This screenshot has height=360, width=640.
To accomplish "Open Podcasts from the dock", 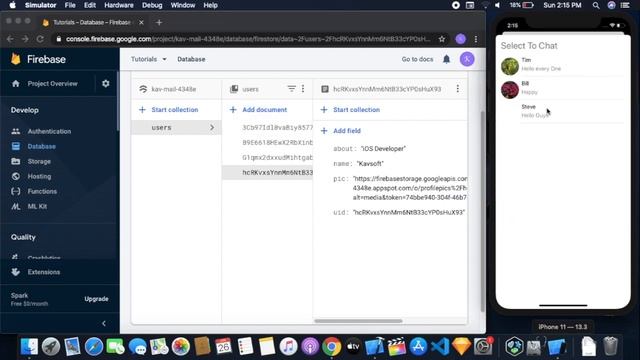I will coord(310,347).
